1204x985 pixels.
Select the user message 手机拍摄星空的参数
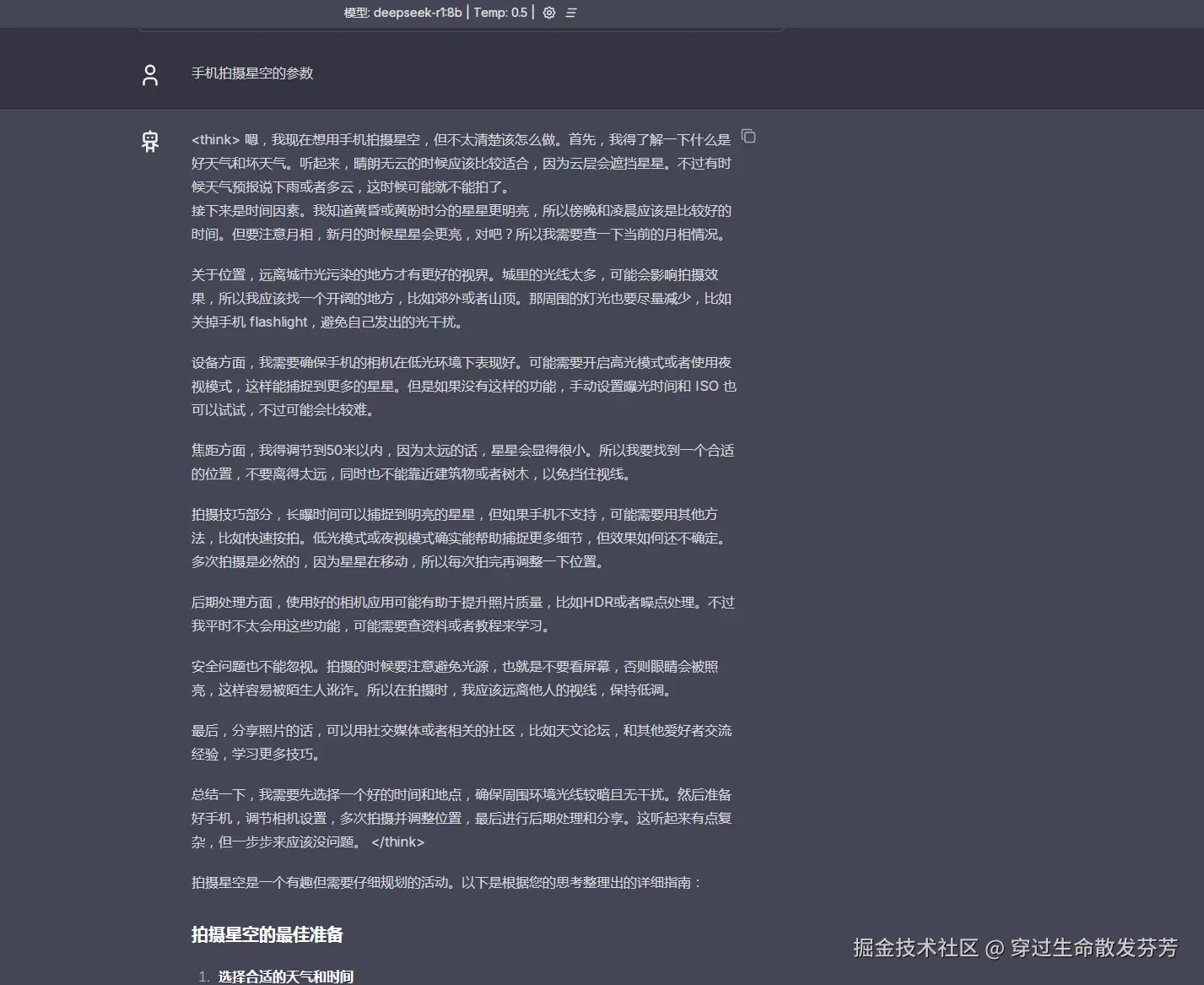tap(251, 73)
